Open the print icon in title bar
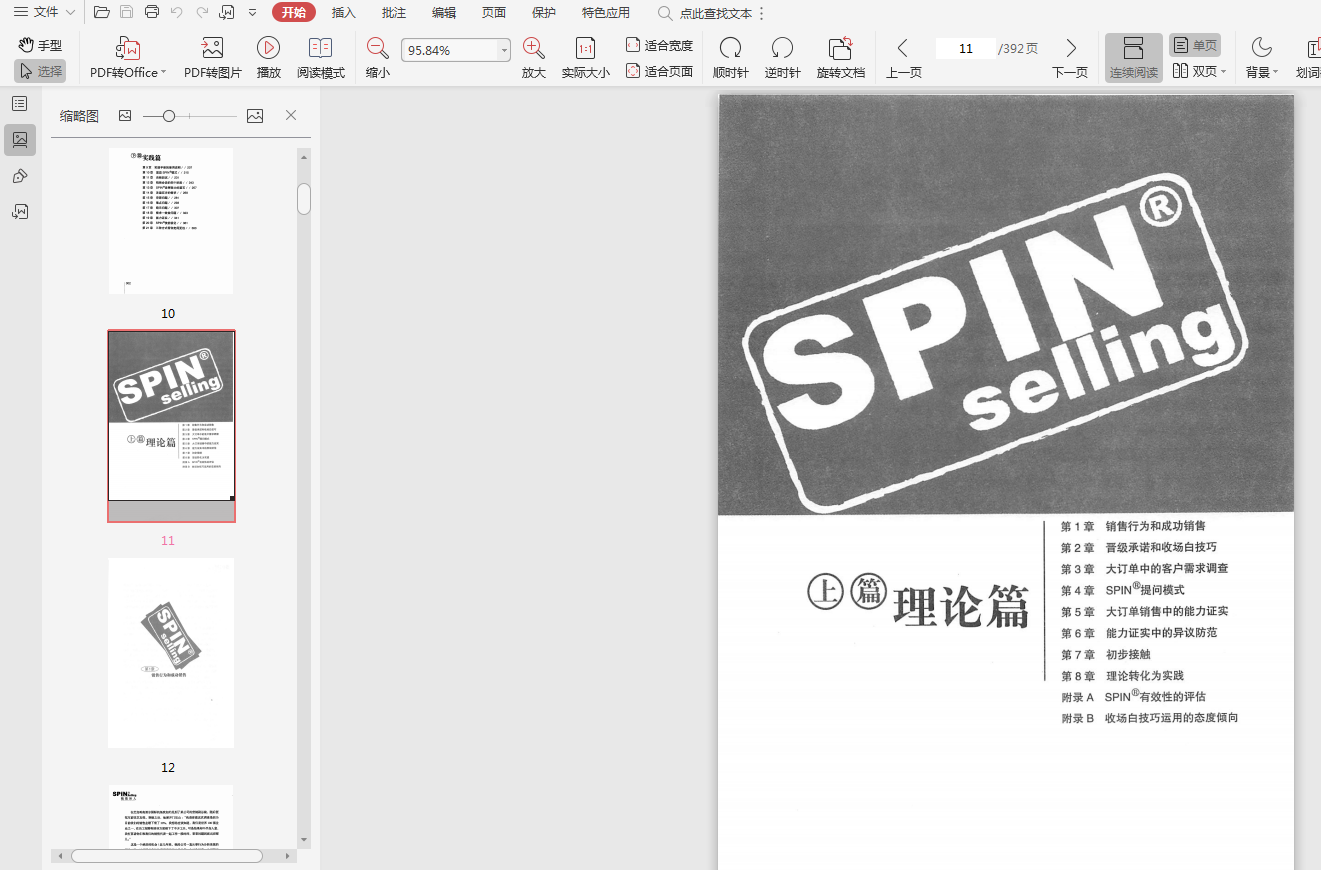This screenshot has height=870, width=1321. click(x=152, y=13)
